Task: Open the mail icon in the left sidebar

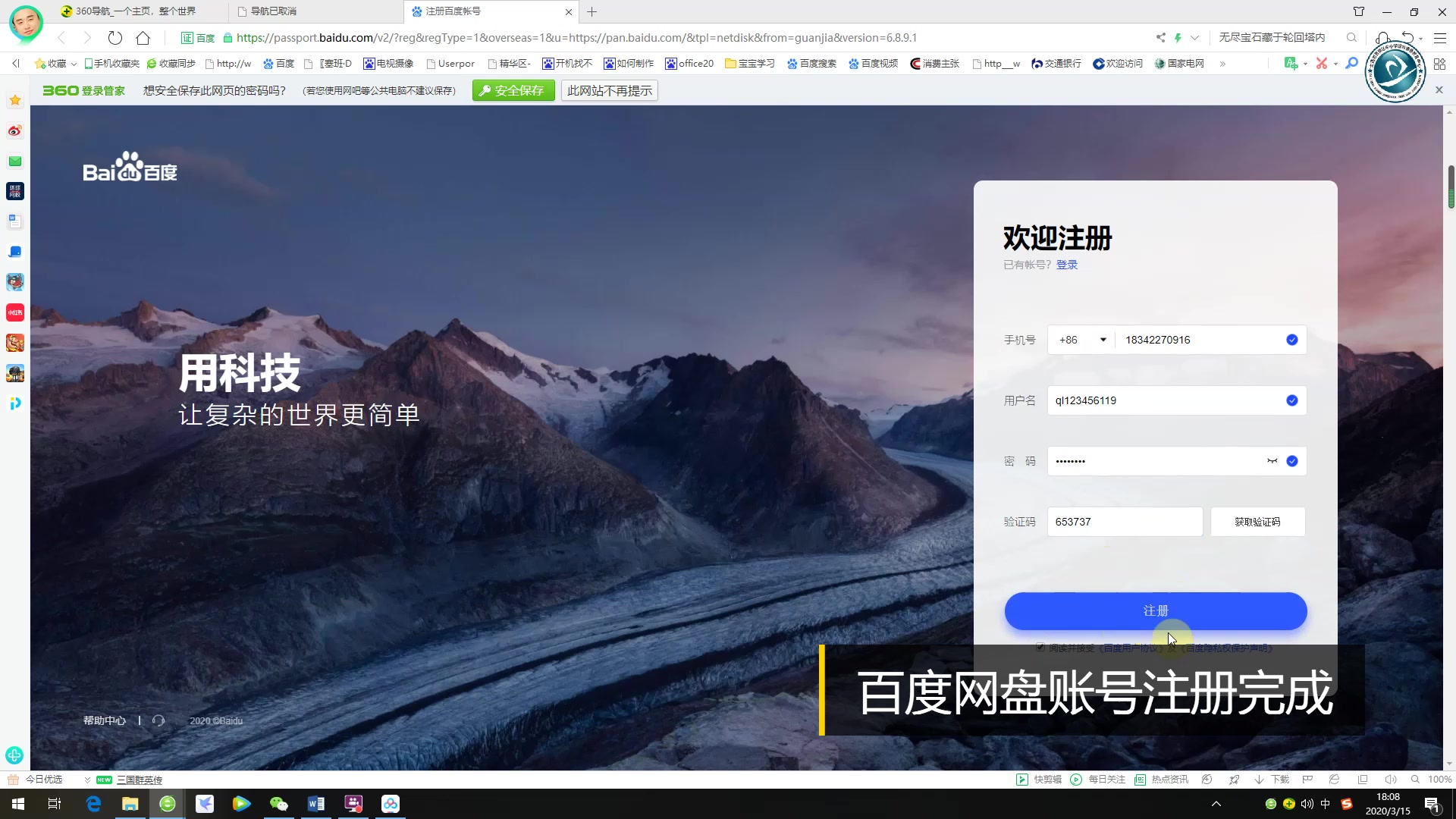Action: tap(14, 161)
